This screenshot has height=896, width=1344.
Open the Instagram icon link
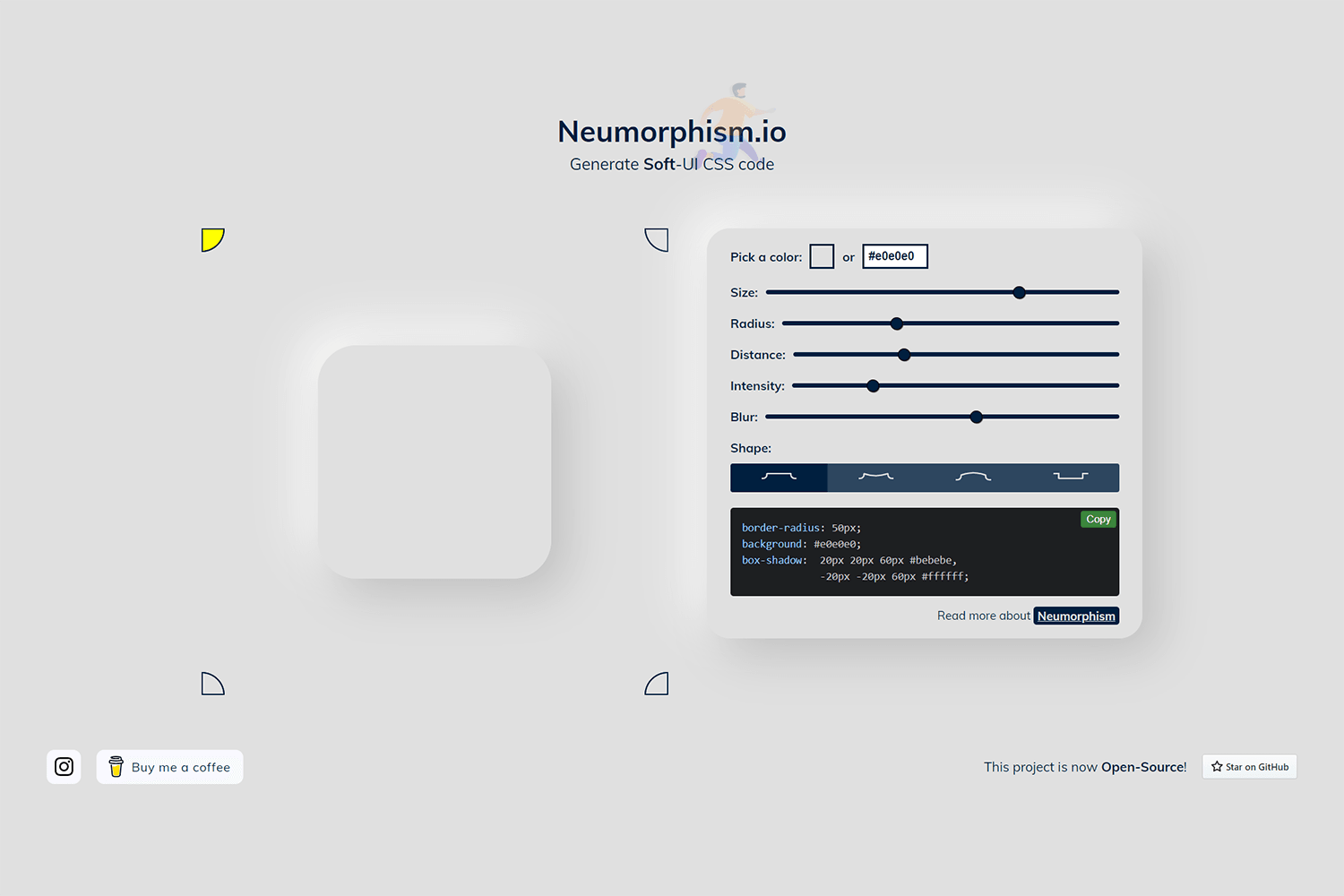pos(64,767)
